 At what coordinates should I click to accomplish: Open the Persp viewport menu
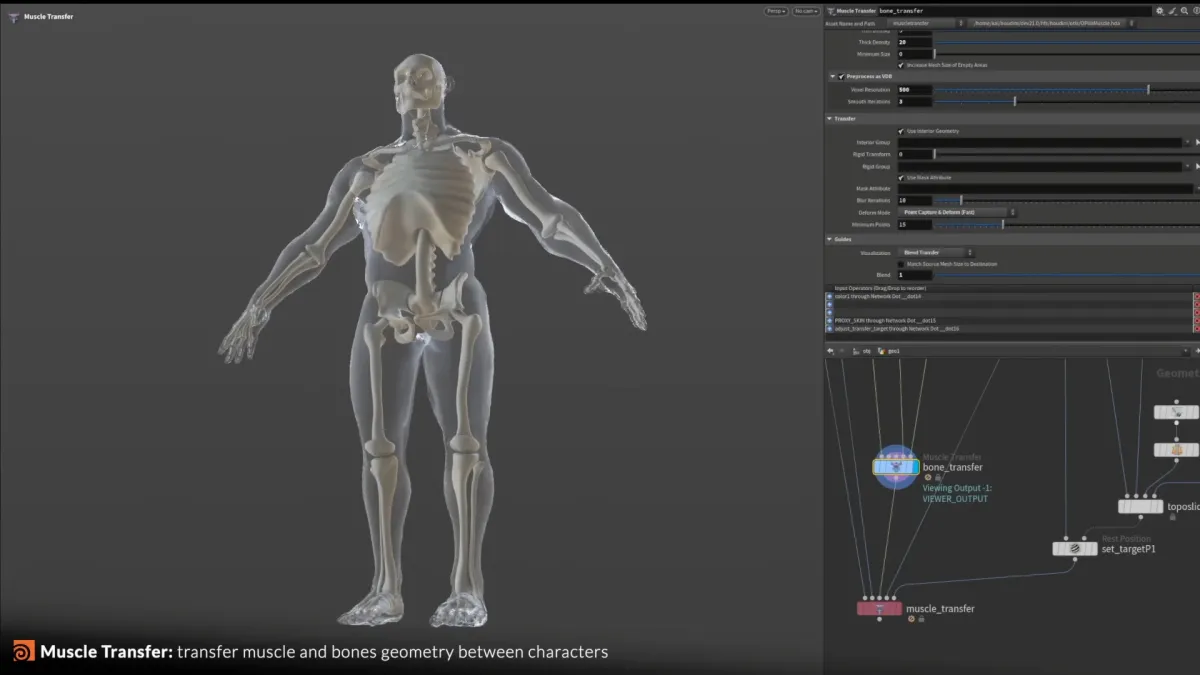click(x=774, y=10)
